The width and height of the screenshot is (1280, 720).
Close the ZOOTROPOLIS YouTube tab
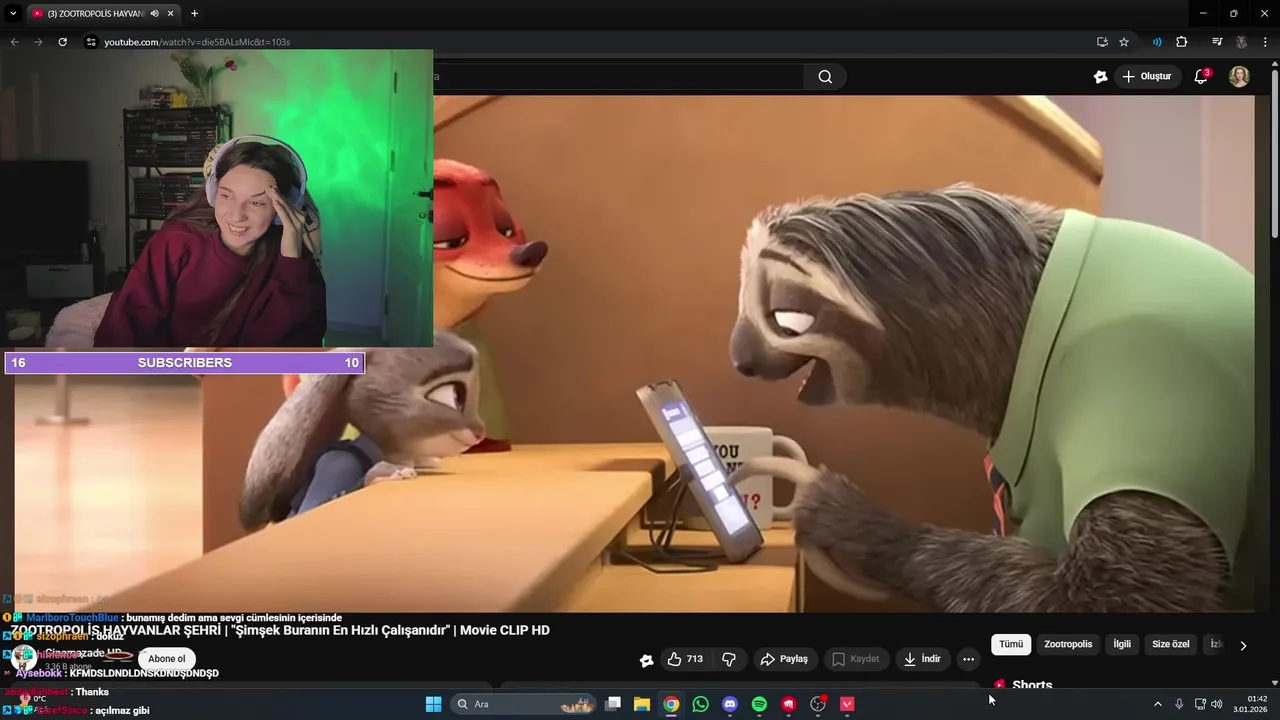click(170, 13)
